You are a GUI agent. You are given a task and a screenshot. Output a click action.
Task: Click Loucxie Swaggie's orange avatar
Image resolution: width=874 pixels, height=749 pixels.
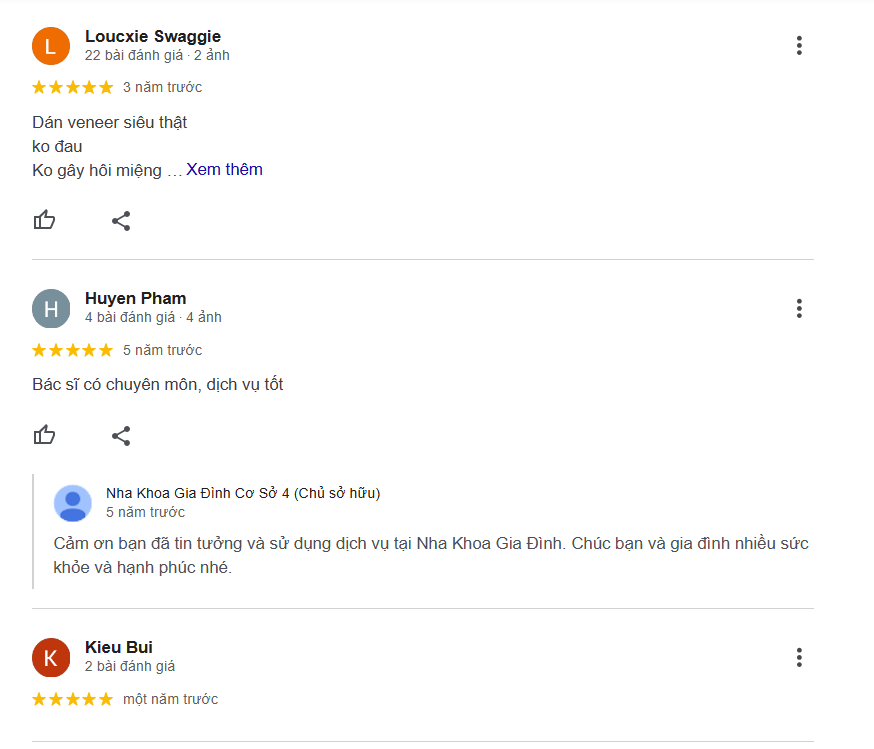pyautogui.click(x=51, y=46)
